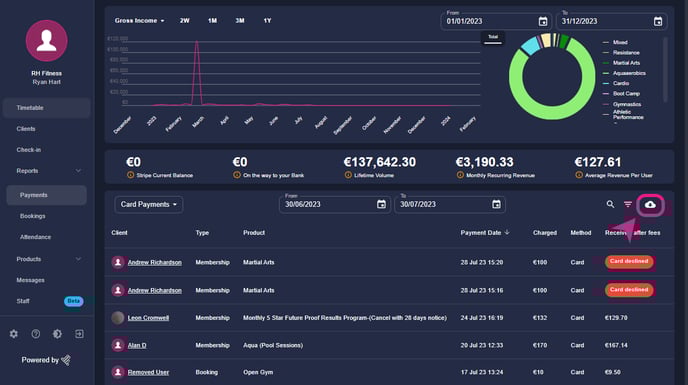688x385 pixels.
Task: Click Removed User's avatar icon
Action: (118, 372)
